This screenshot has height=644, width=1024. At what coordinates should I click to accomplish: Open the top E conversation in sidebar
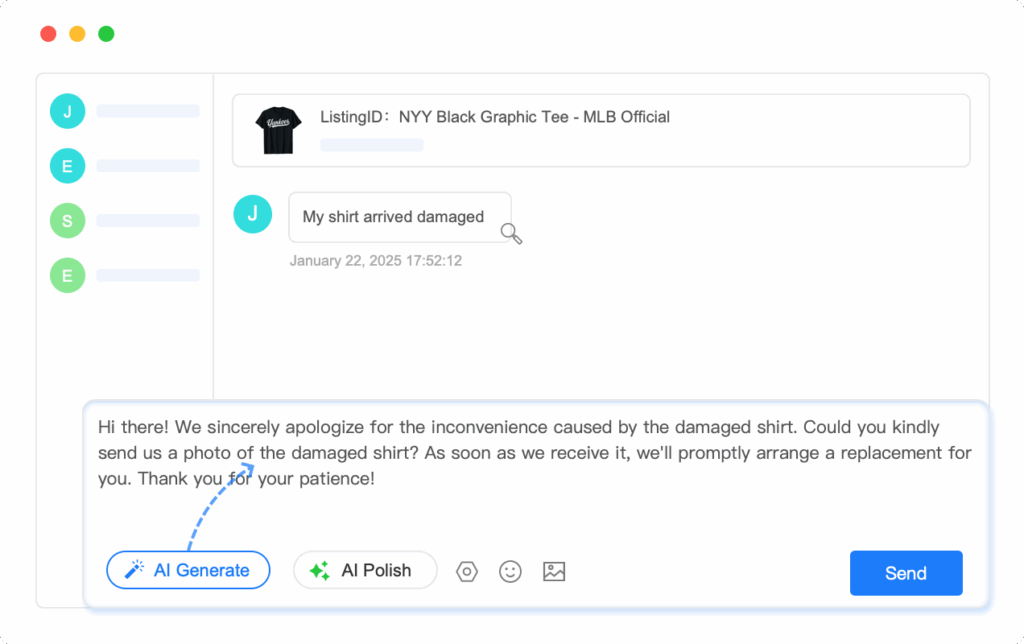[67, 166]
